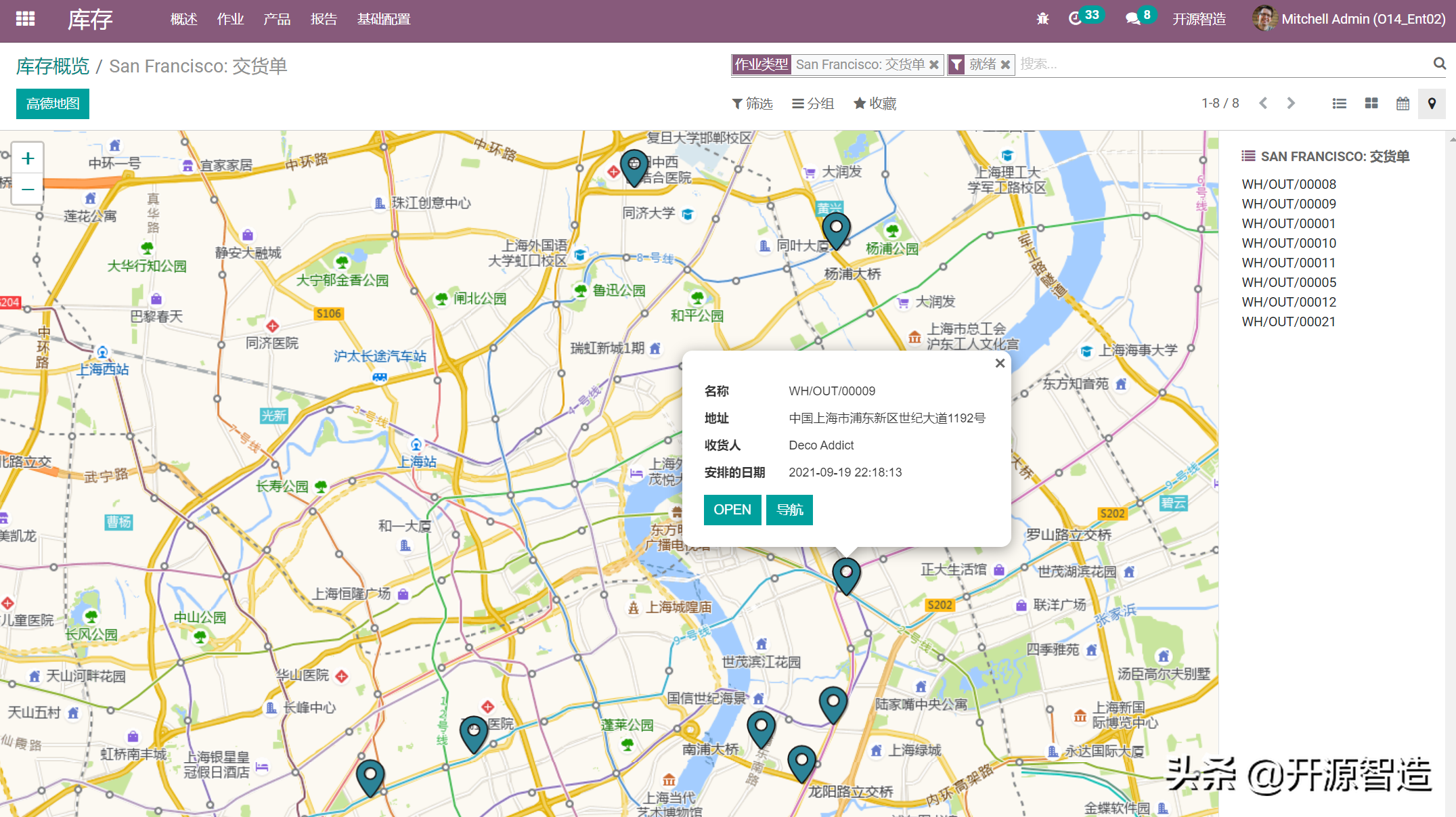1456x817 pixels.
Task: Click map marker near 陆家嘴中央公寓
Action: [x=833, y=705]
